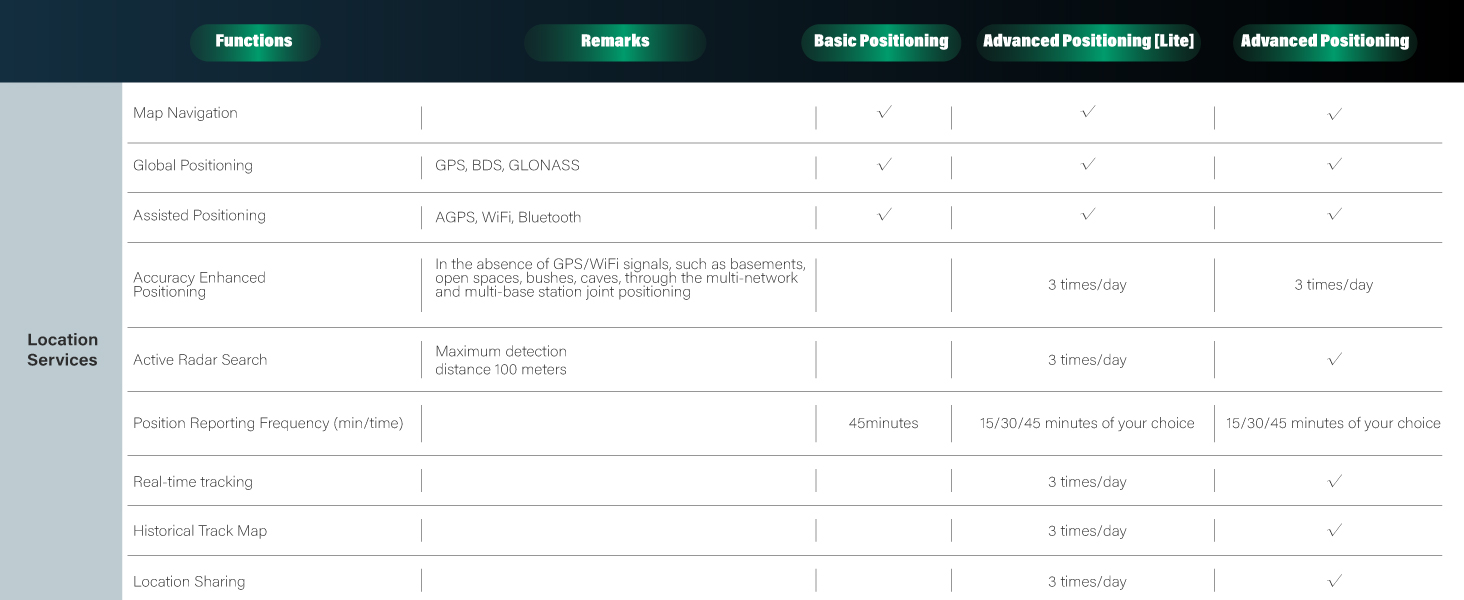Click 15/30/45 minutes value in last Advanced Positioning column
The height and width of the screenshot is (600, 1464).
click(1333, 423)
